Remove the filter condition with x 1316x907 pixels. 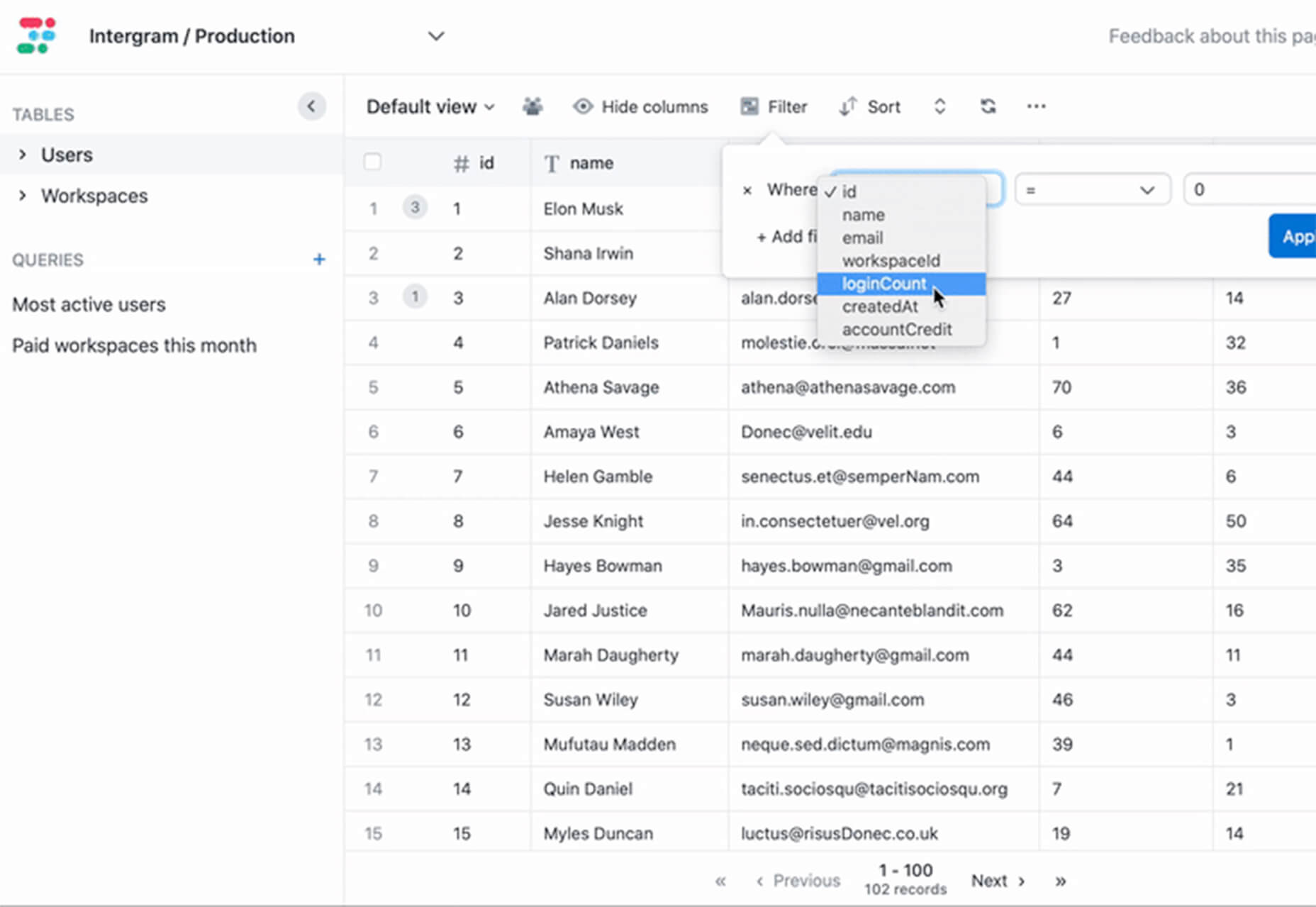click(747, 190)
